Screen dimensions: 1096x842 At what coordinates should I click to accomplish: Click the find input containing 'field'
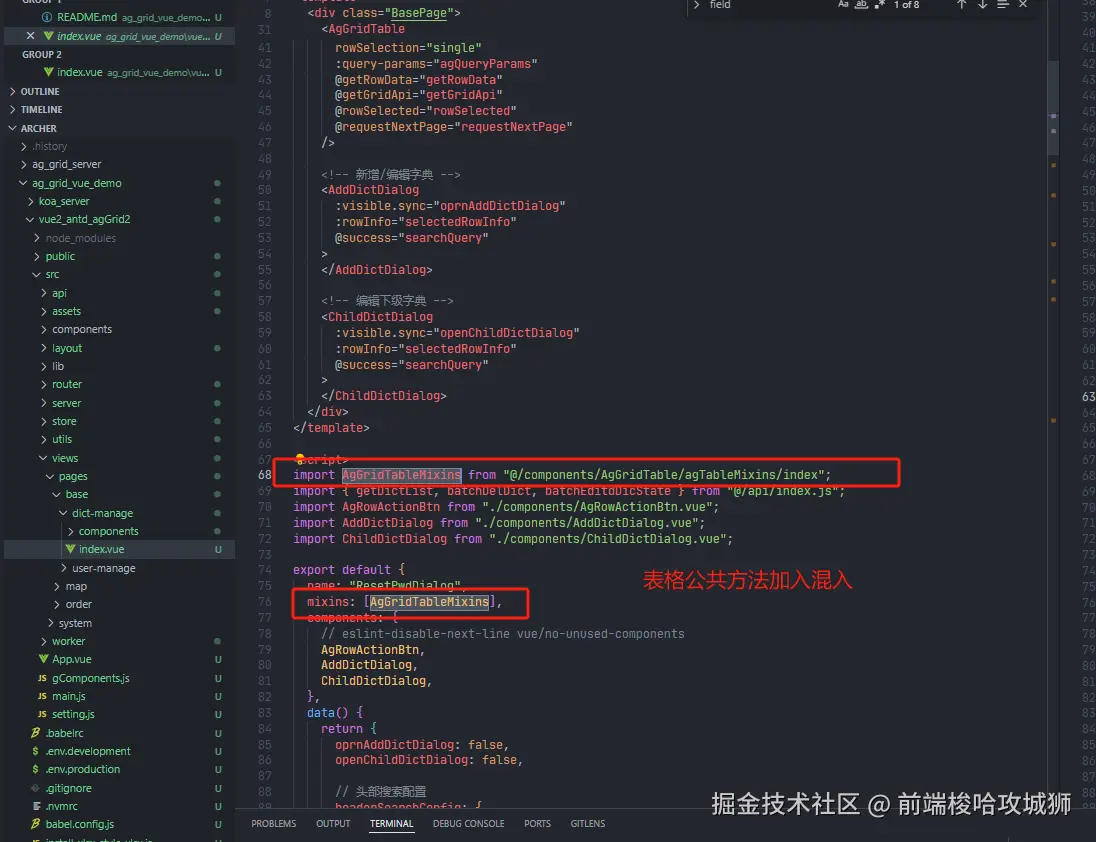769,4
